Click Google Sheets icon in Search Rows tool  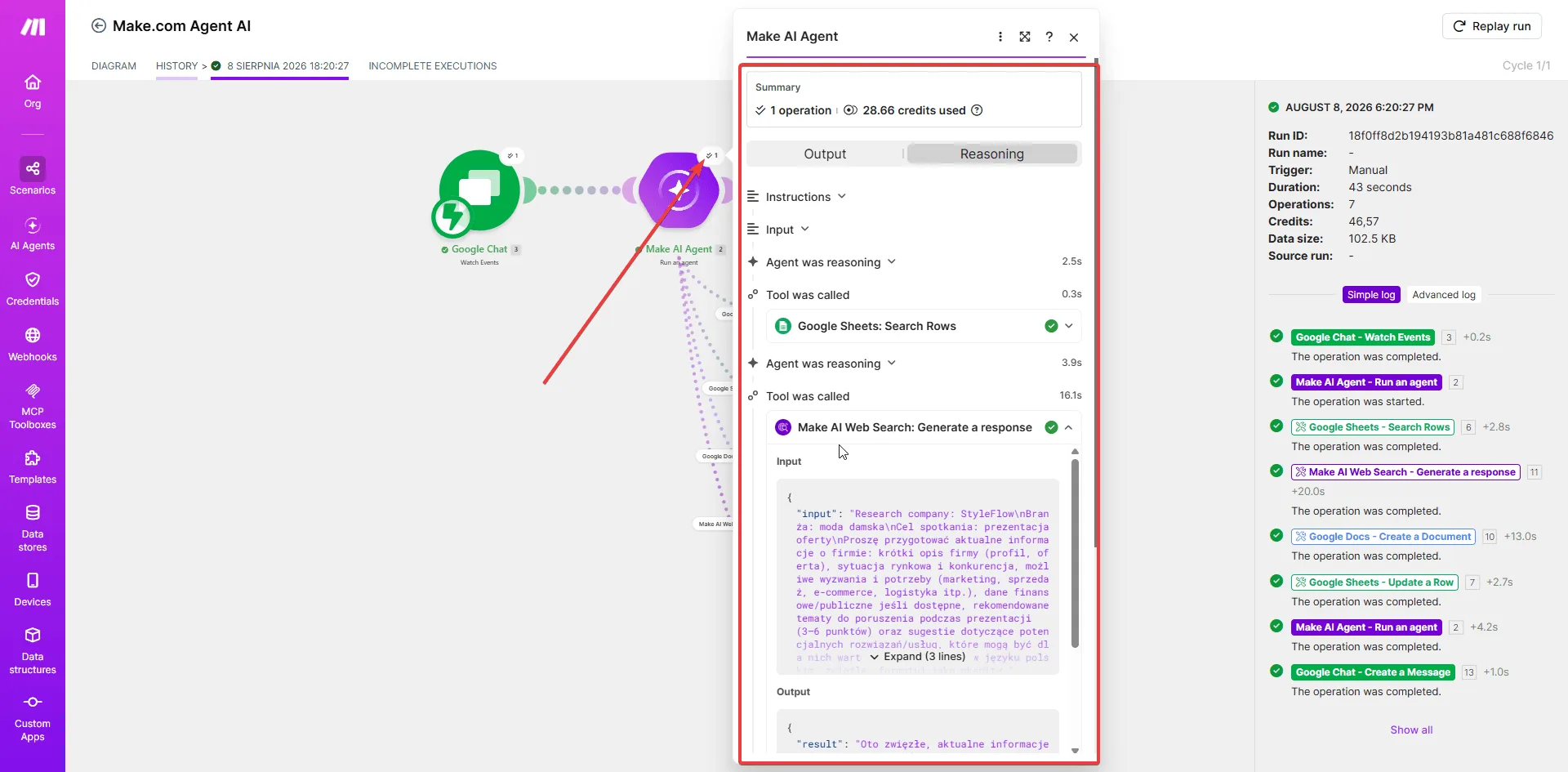point(782,326)
